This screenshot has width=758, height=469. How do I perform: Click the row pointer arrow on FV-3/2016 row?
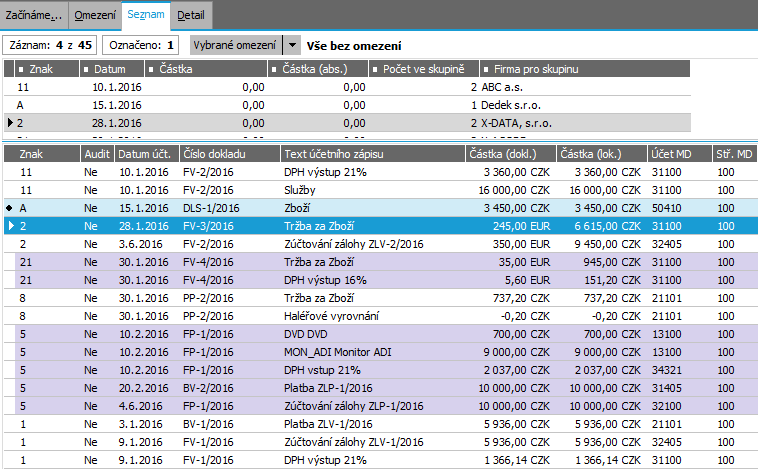pos(10,226)
